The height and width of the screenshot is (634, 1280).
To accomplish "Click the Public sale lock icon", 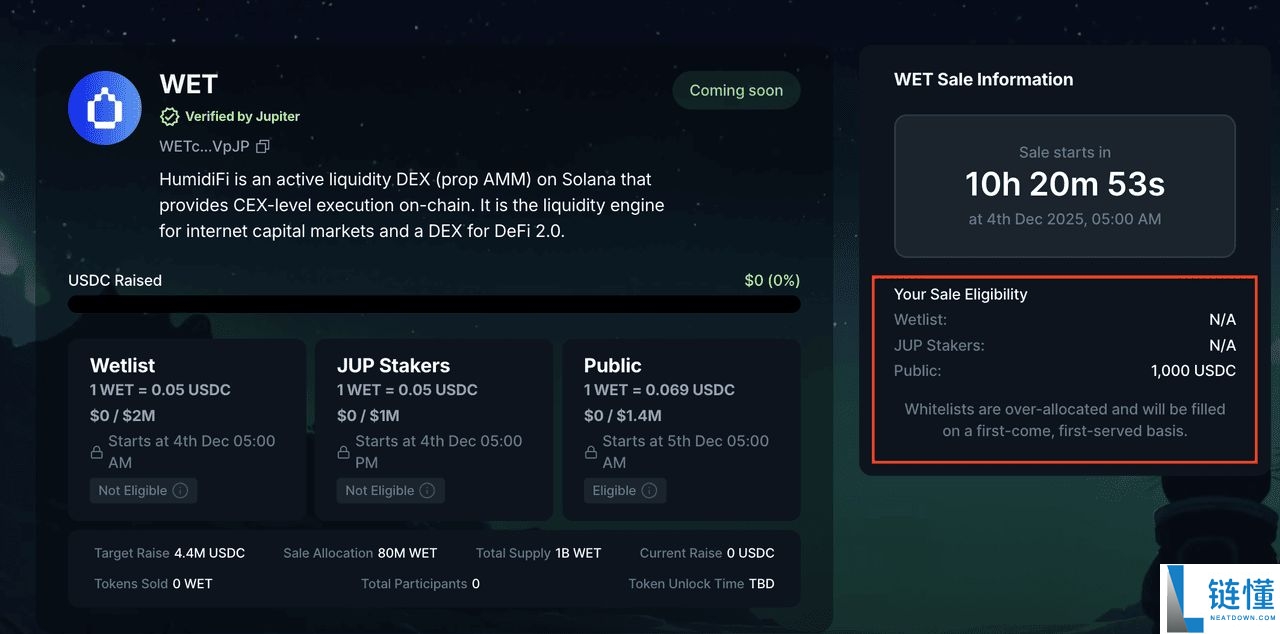I will tap(591, 452).
